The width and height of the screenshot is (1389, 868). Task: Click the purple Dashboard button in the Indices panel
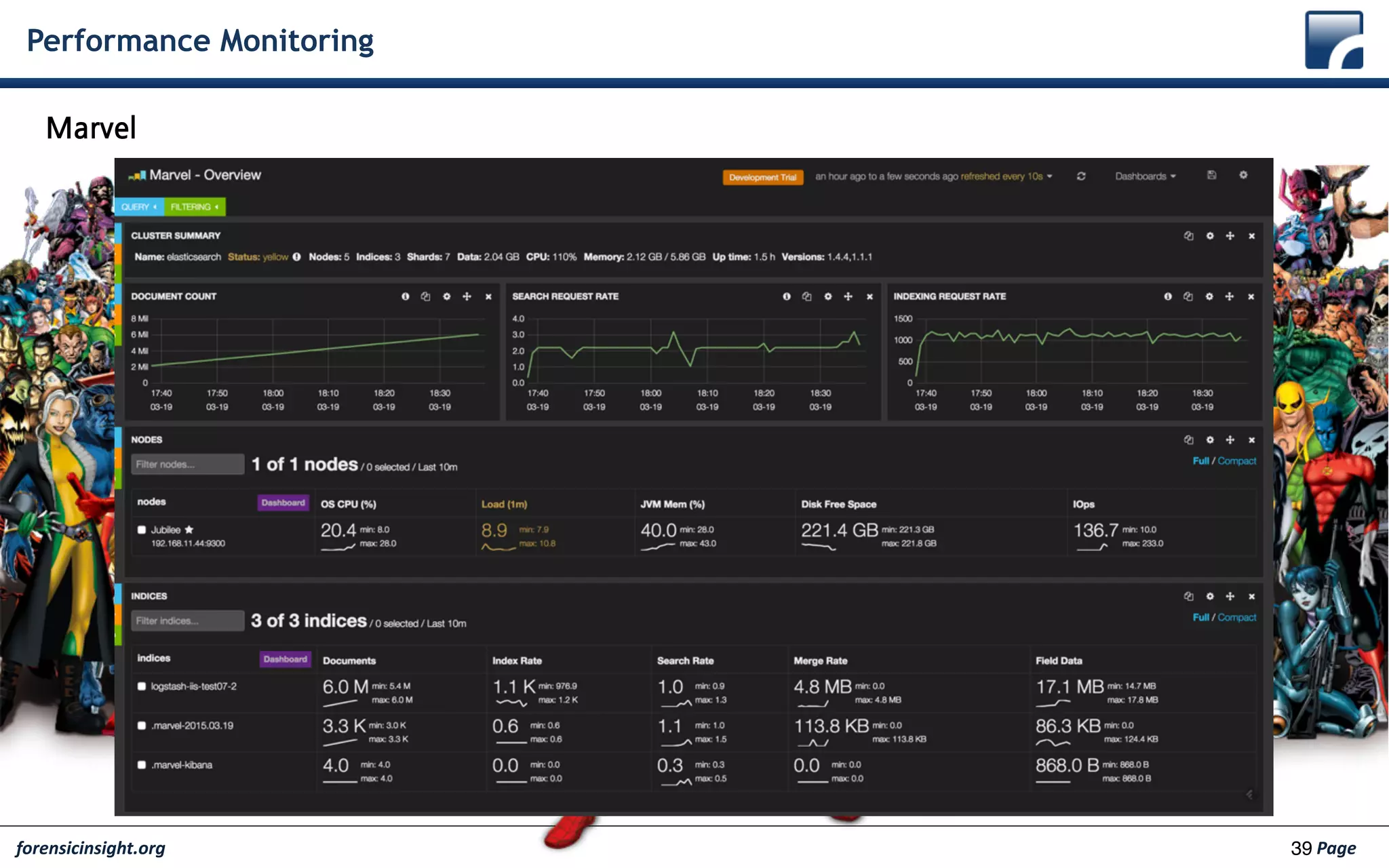[285, 659]
